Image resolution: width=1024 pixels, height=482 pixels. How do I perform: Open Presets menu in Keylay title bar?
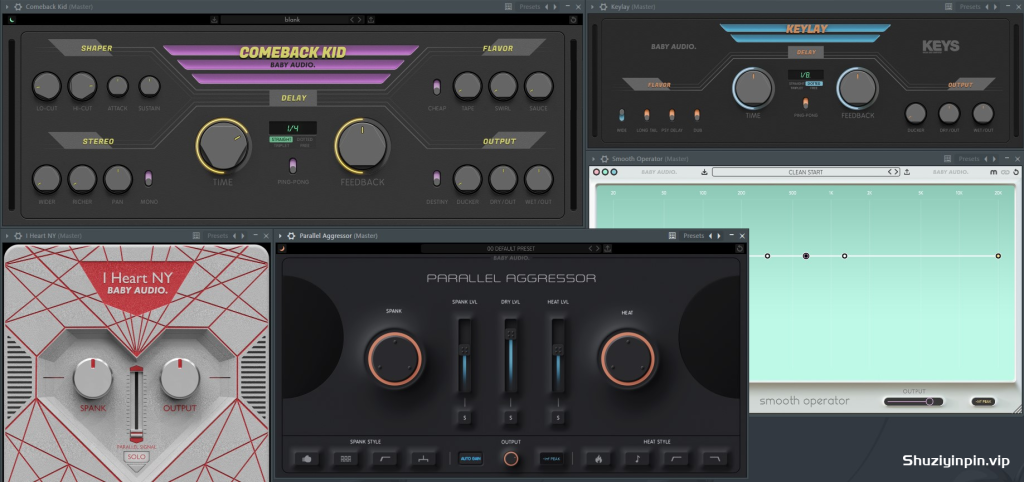pyautogui.click(x=970, y=7)
